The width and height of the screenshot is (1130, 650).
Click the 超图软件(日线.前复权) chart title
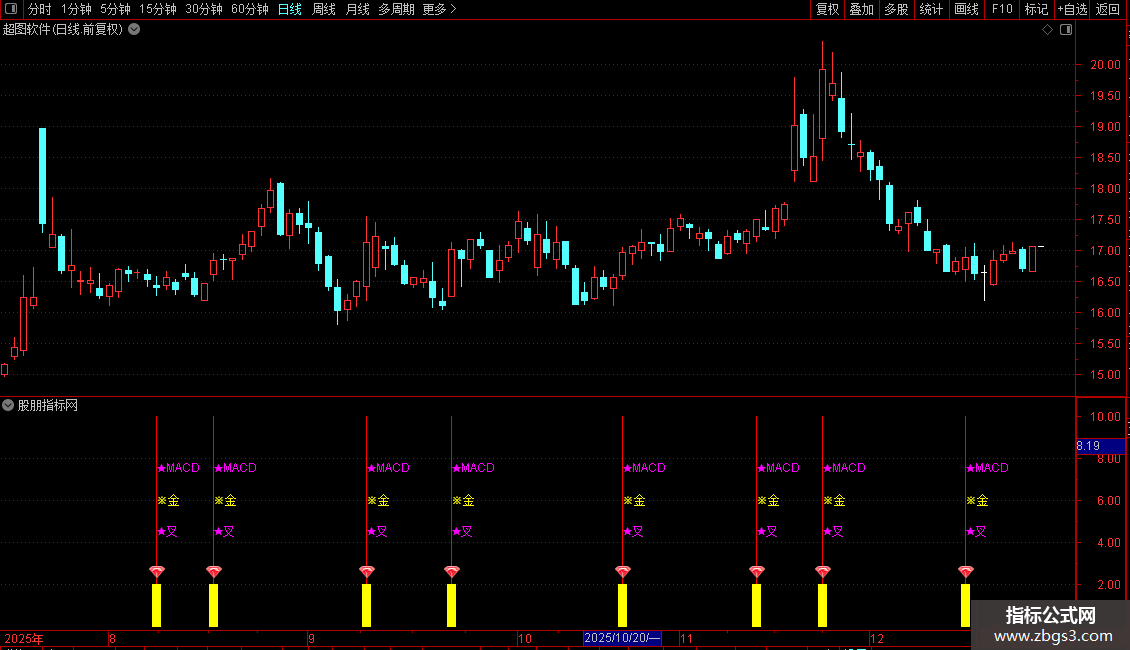[x=63, y=30]
